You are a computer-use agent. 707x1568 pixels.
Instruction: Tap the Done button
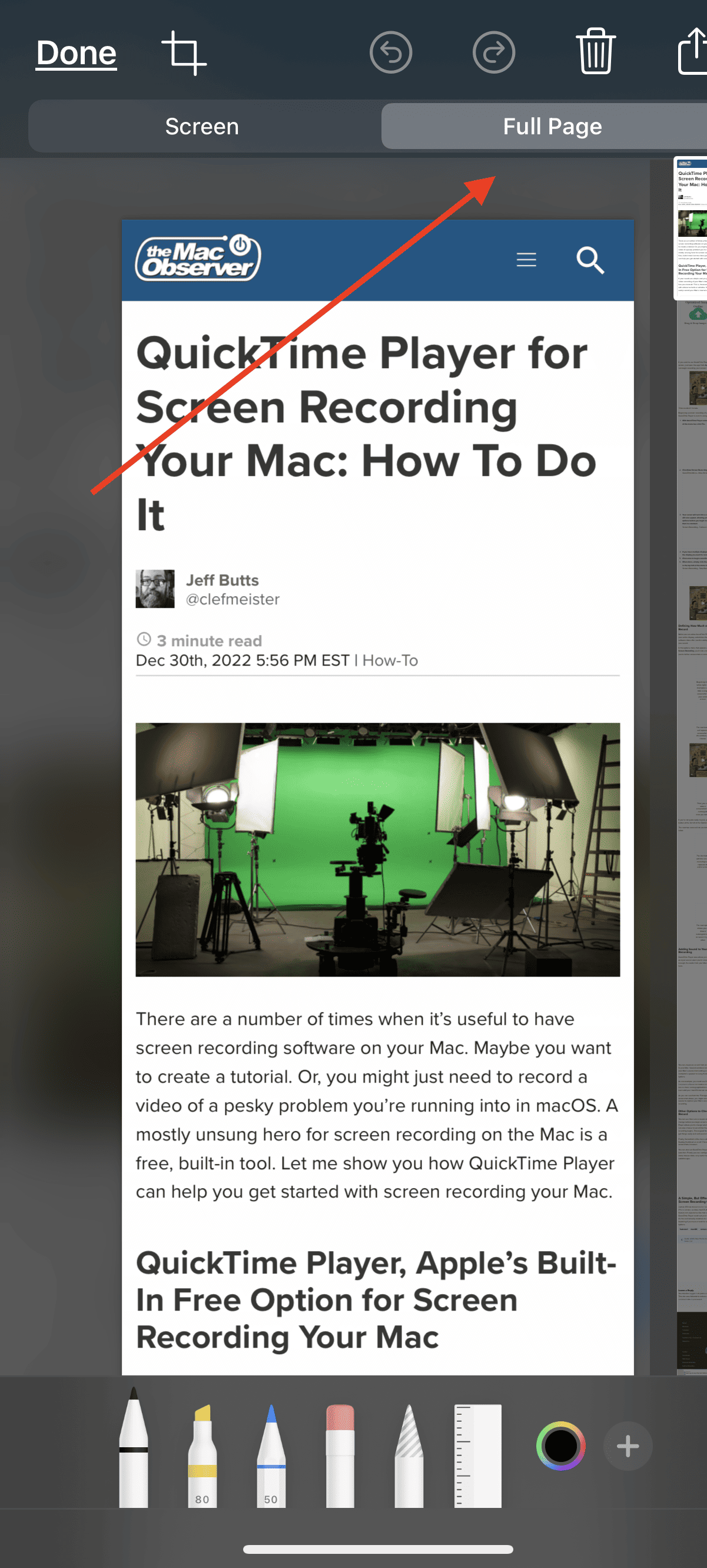[76, 53]
